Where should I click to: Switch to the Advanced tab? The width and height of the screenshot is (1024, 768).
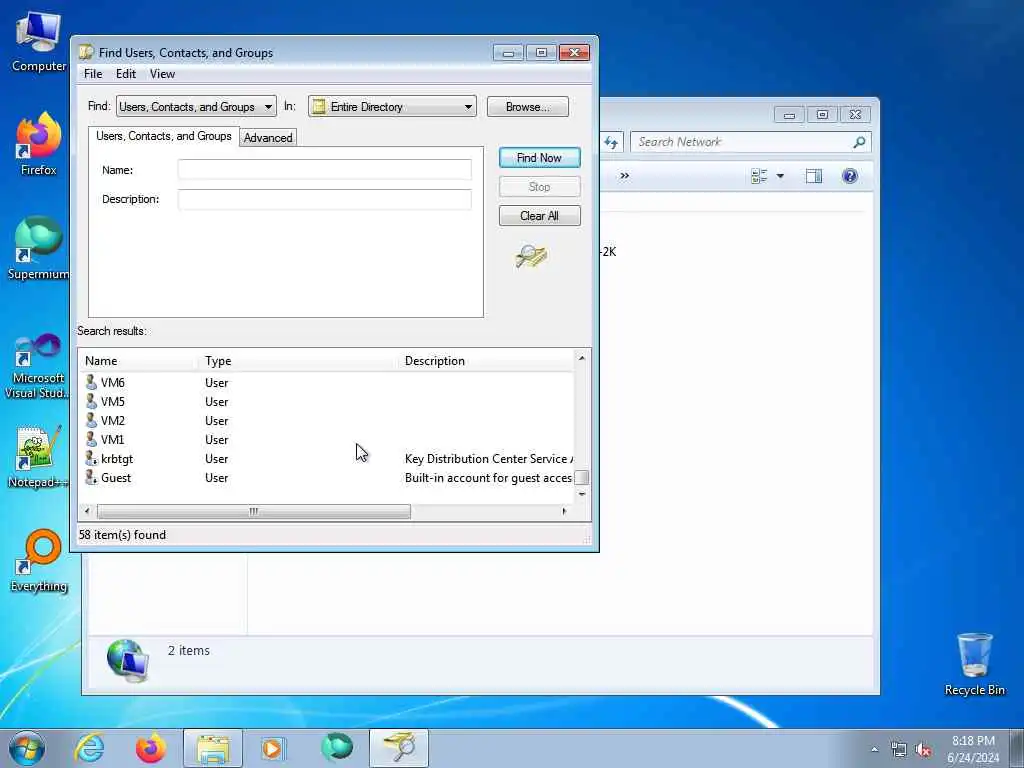[268, 138]
